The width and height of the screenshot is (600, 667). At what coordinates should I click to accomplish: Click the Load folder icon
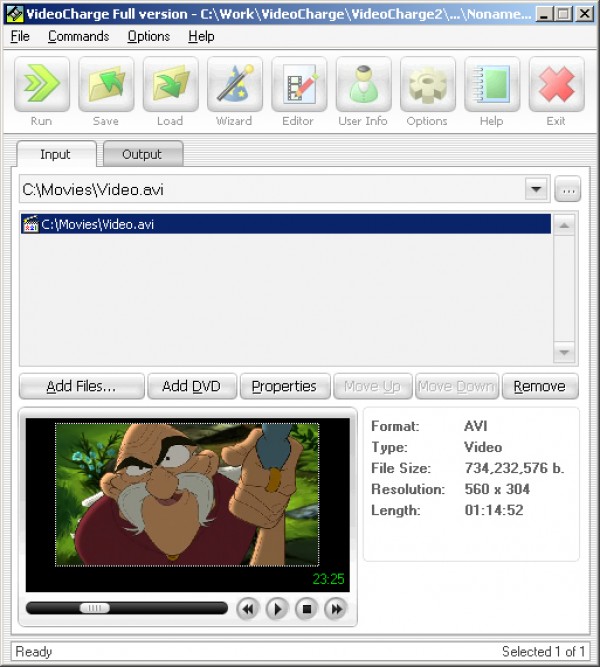170,84
